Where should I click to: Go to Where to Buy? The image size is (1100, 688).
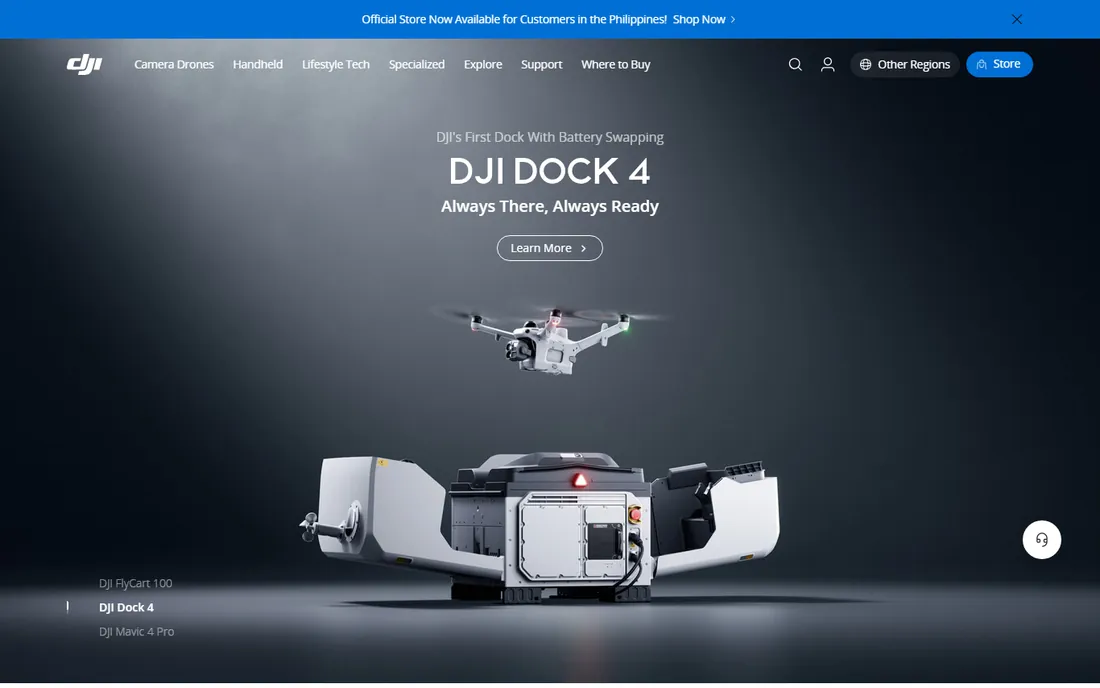pos(615,65)
